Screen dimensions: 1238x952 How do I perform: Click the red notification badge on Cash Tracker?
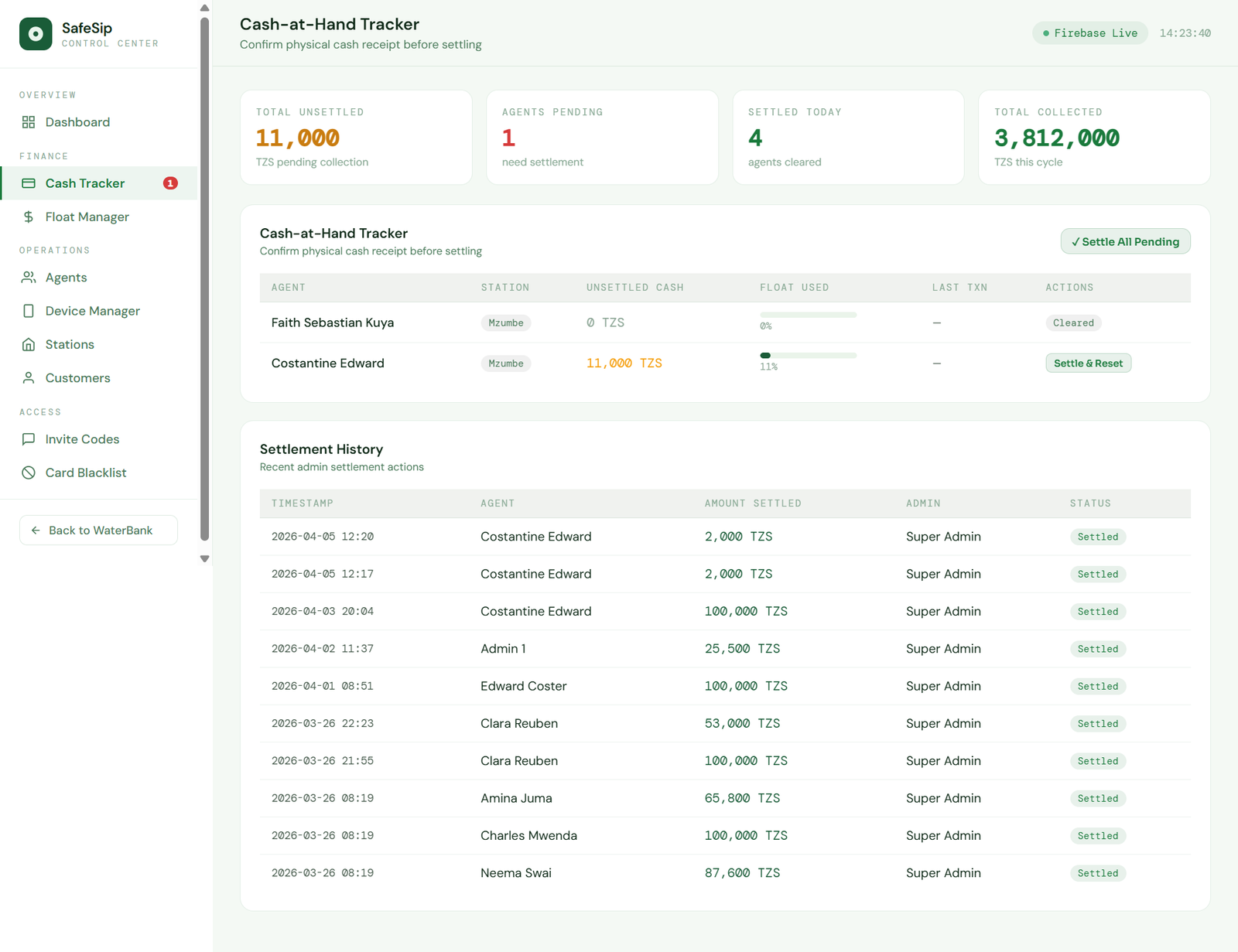(169, 183)
